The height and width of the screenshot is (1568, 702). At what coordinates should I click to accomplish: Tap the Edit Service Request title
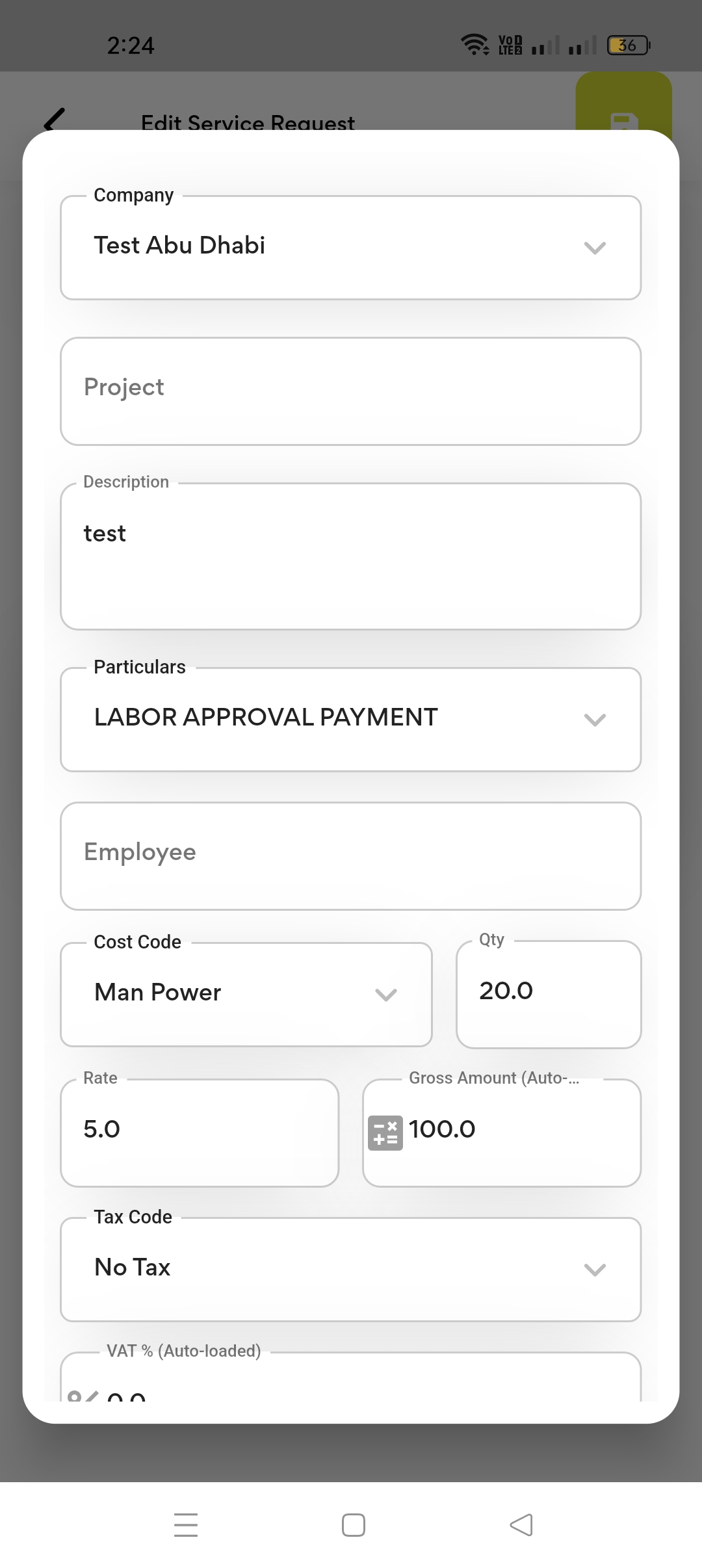pyautogui.click(x=248, y=122)
